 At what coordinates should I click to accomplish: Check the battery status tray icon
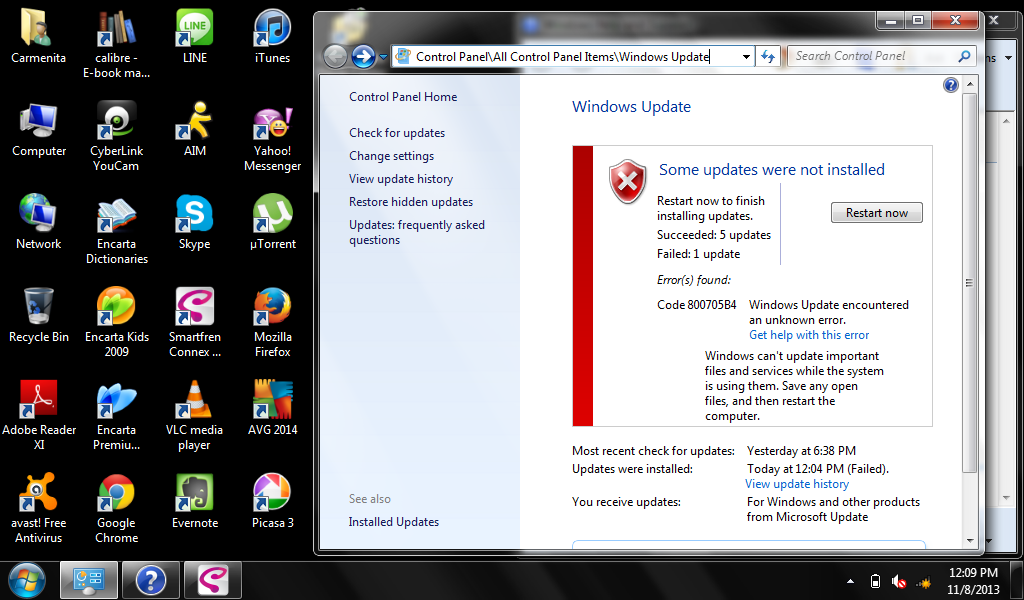coord(876,581)
